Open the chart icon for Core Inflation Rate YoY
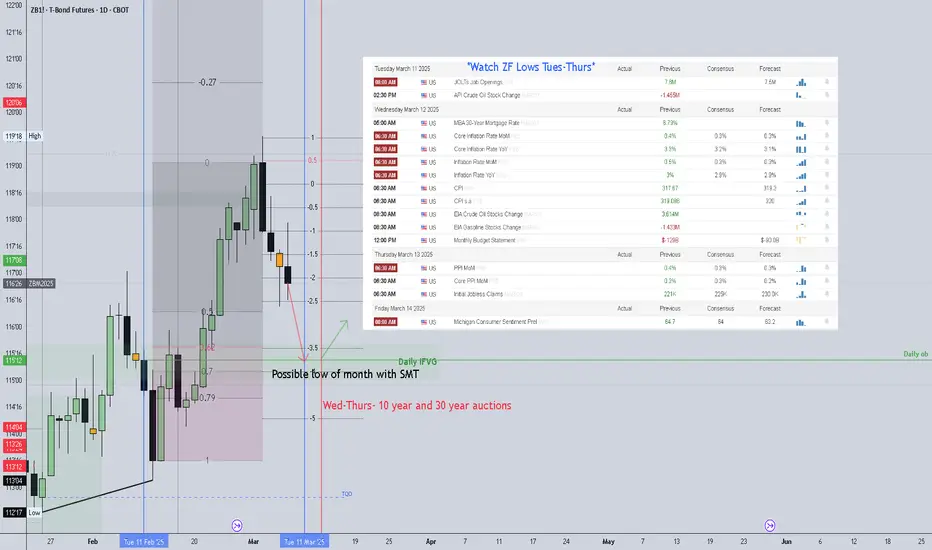932x550 pixels. 801,149
